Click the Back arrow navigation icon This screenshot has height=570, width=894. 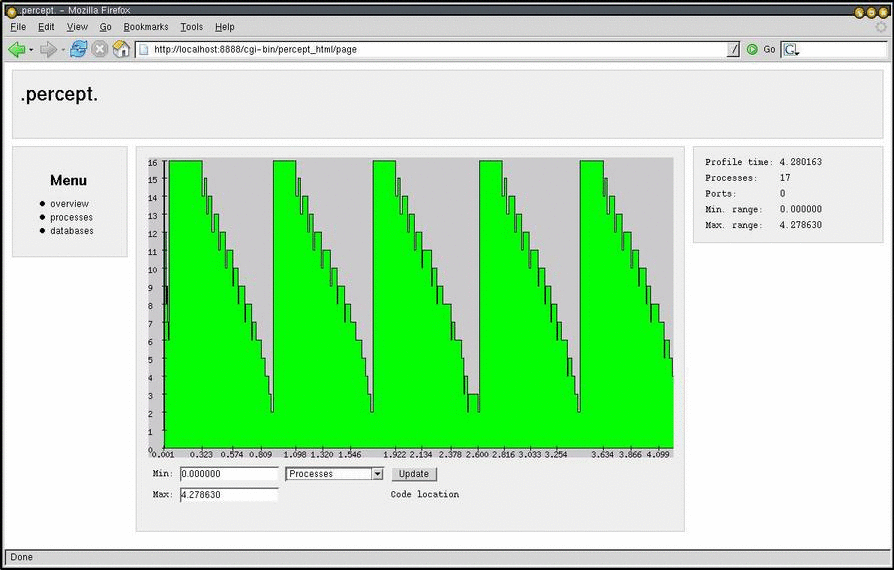click(x=16, y=49)
